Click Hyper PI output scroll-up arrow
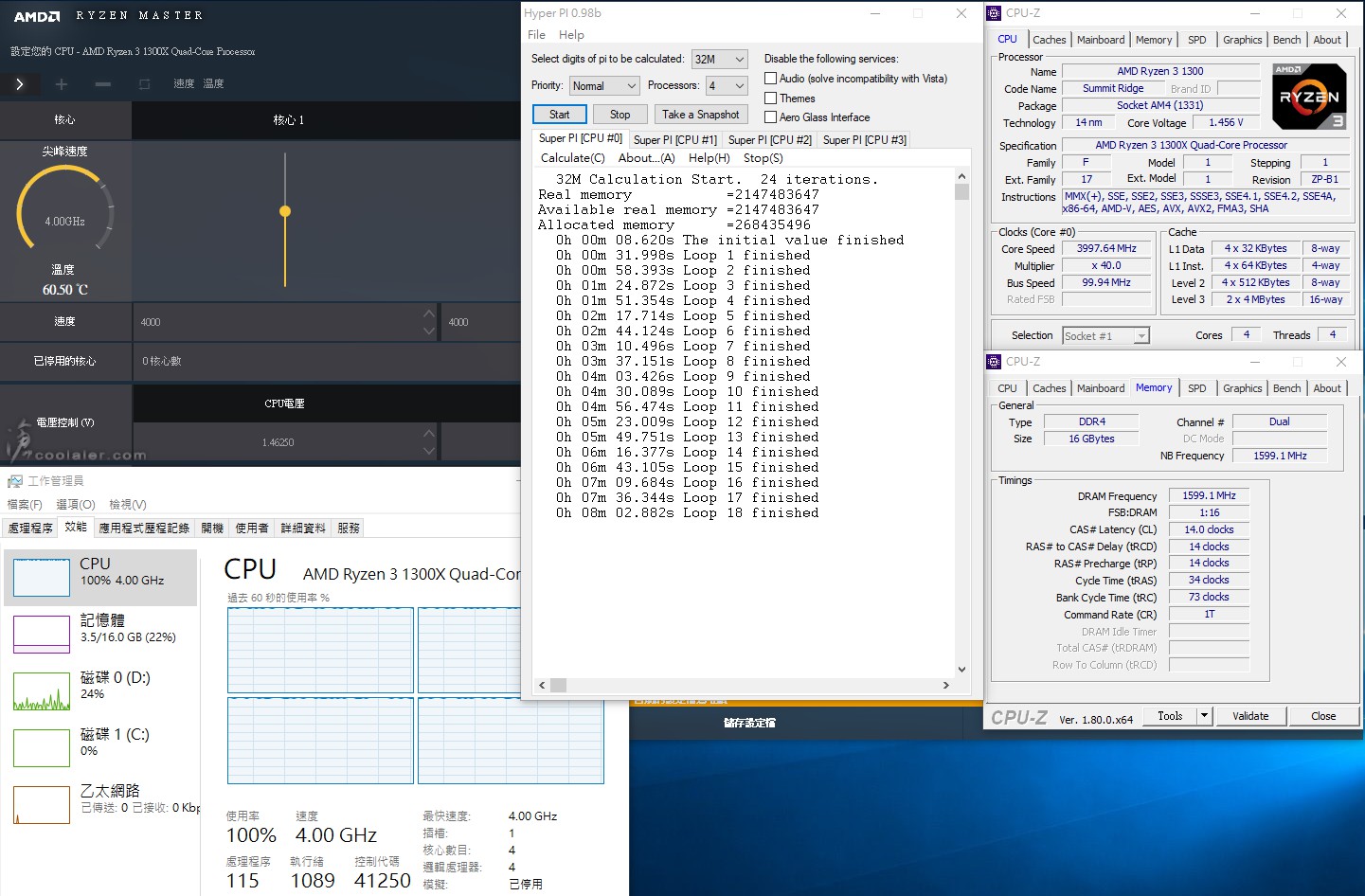The width and height of the screenshot is (1365, 896). click(961, 176)
